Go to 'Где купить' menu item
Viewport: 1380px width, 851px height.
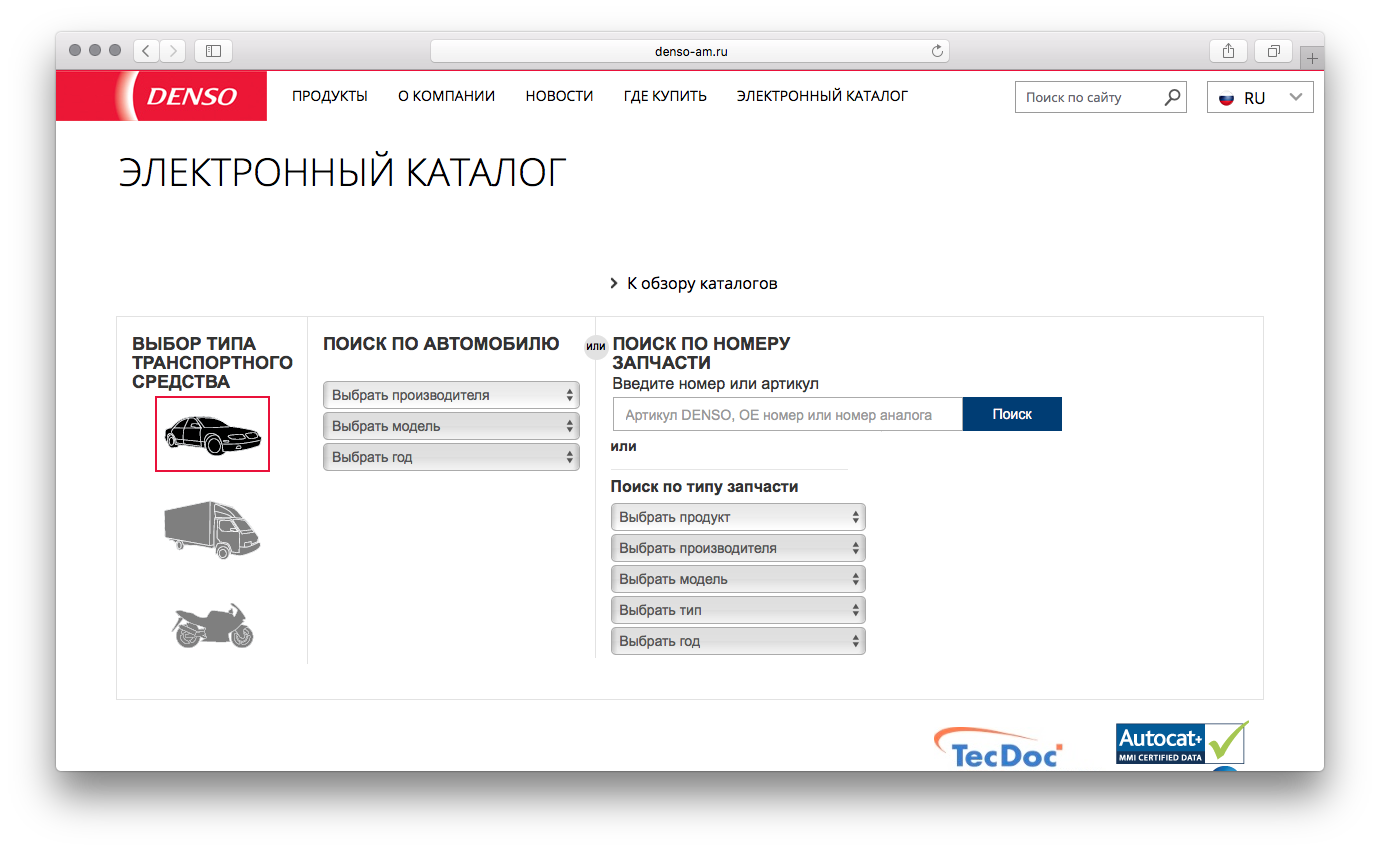click(665, 96)
